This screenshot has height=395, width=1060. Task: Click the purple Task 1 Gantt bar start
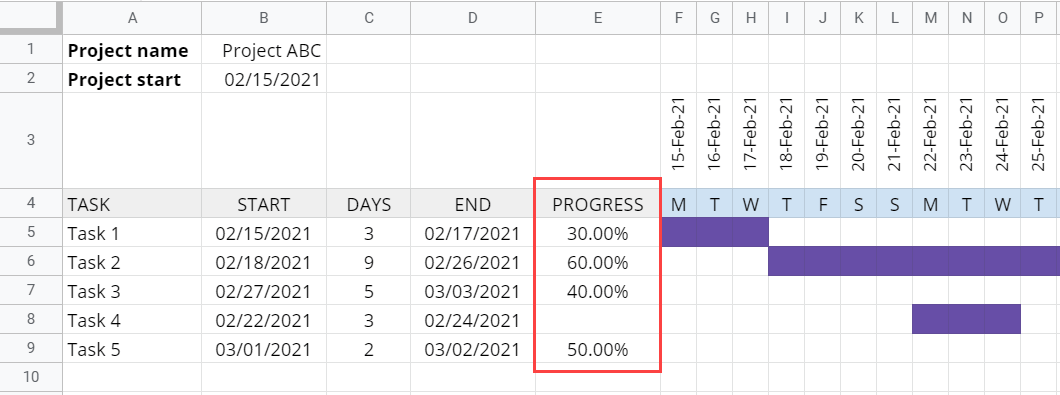pyautogui.click(x=679, y=233)
